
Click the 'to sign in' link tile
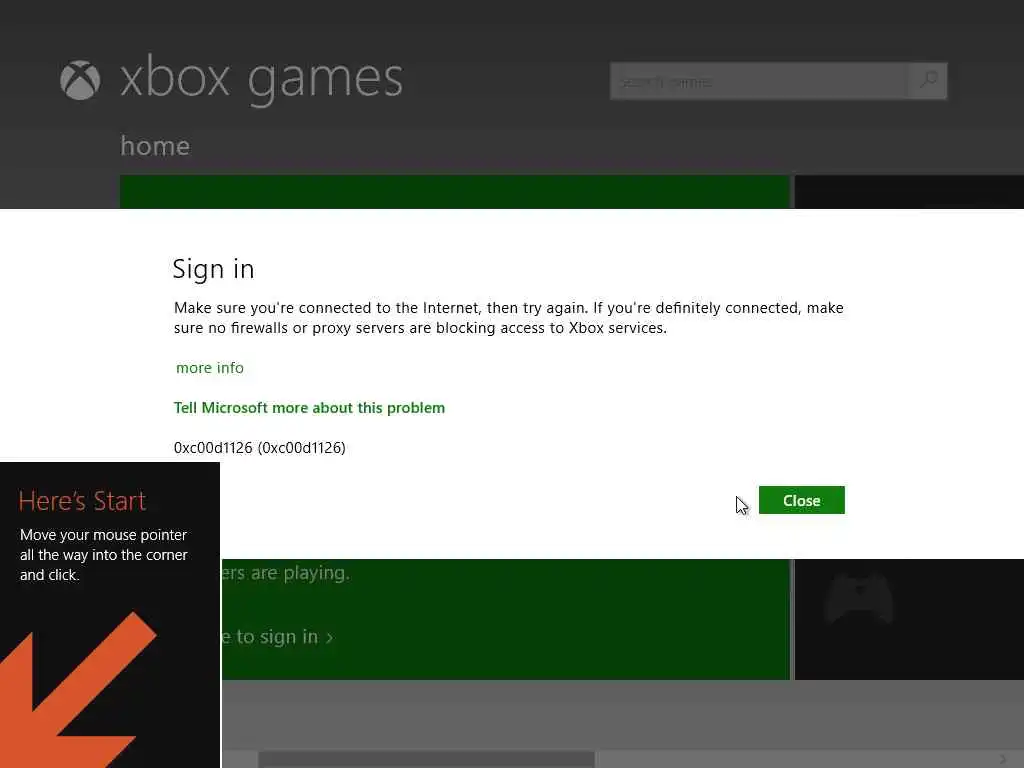click(x=278, y=637)
